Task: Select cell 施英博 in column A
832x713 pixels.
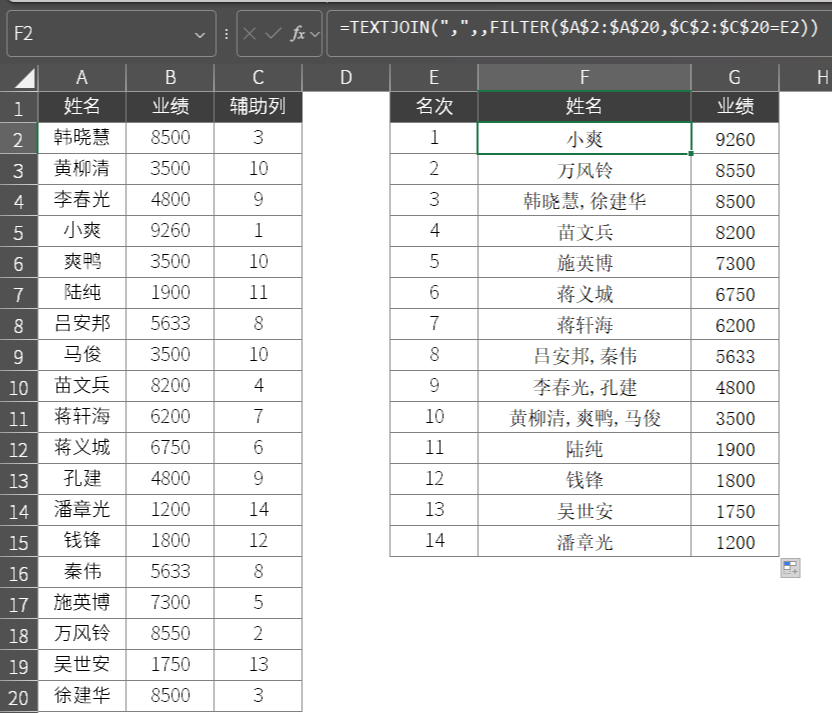Action: [x=82, y=603]
